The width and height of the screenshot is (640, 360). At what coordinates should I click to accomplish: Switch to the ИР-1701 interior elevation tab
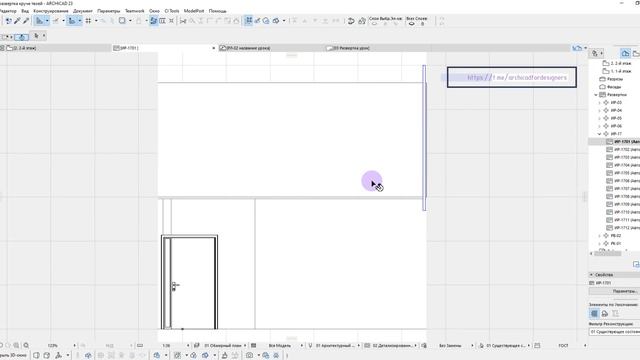coord(164,48)
